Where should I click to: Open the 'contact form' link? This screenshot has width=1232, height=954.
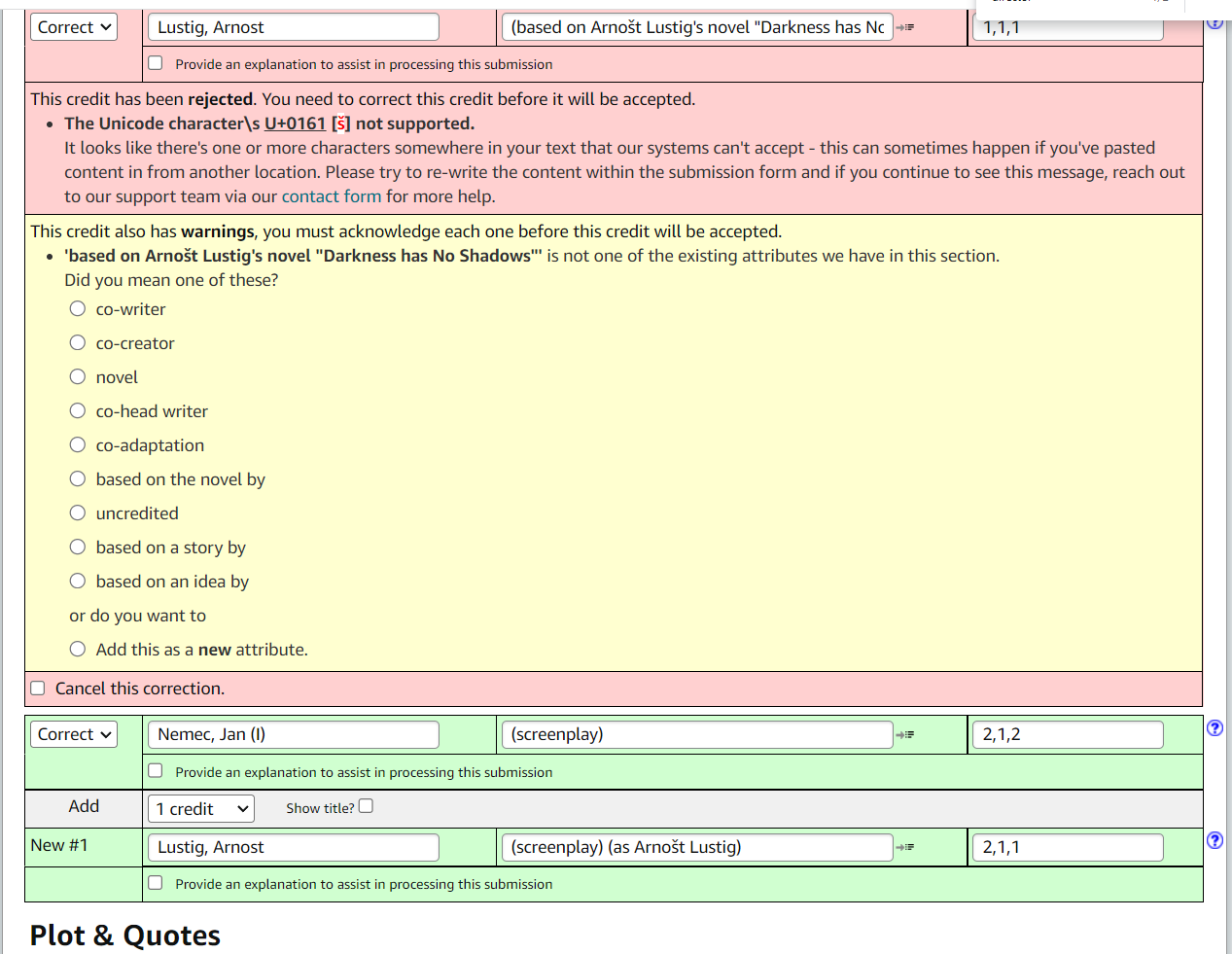tap(332, 196)
